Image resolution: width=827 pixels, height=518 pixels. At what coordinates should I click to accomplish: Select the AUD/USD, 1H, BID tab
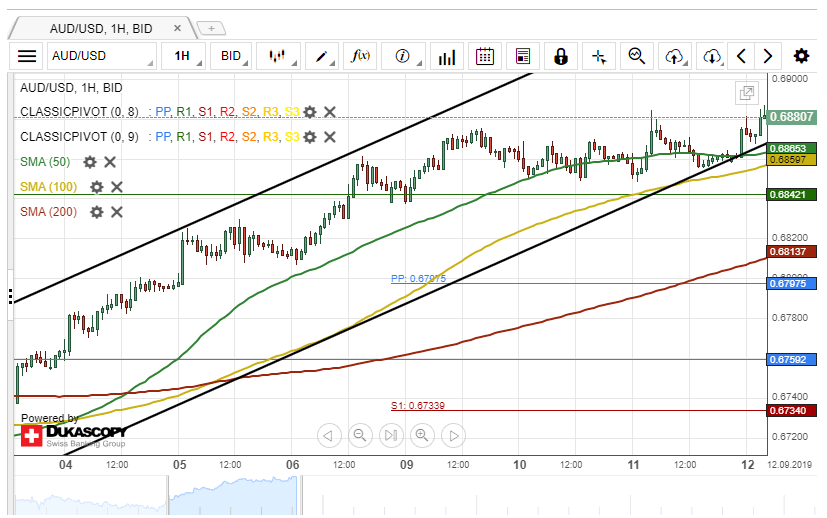101,28
